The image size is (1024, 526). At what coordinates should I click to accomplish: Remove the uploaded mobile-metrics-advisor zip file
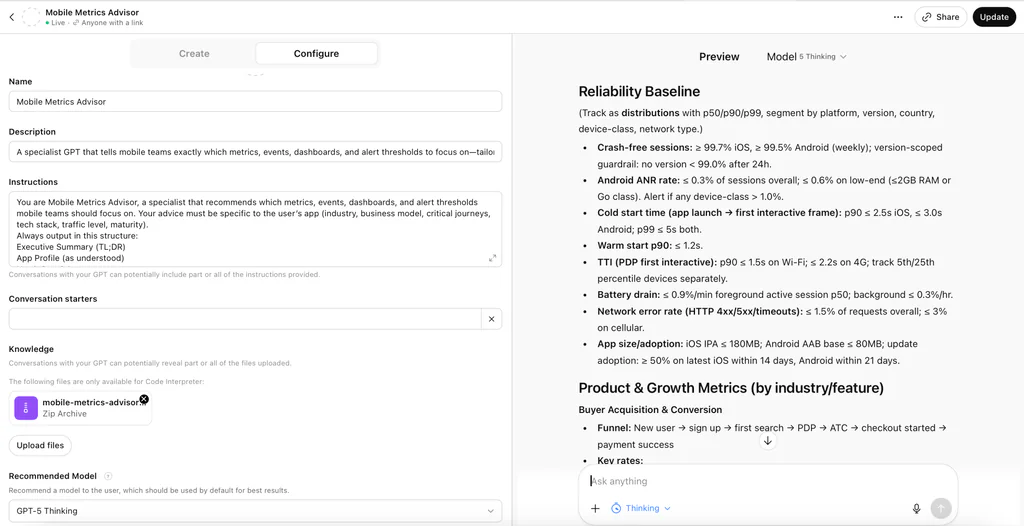(144, 399)
